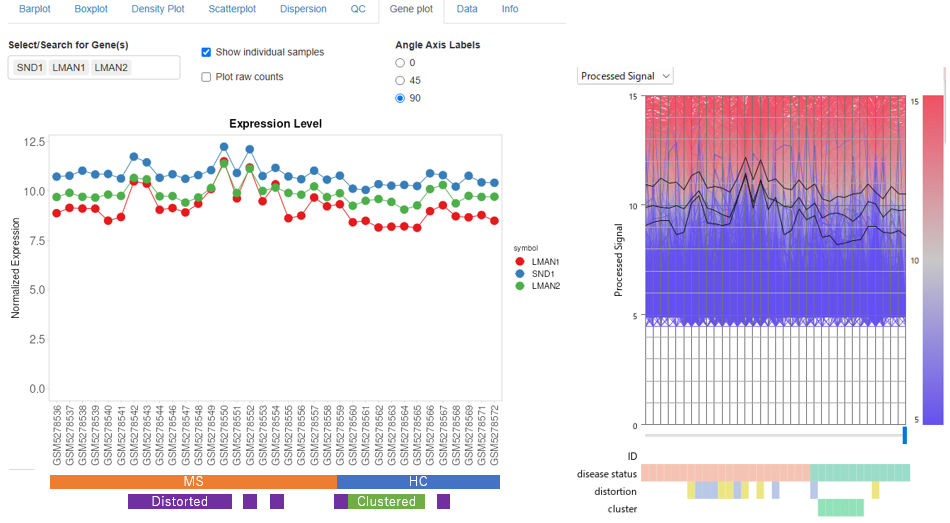Uncheck Show individual samples checkbox

coord(206,52)
